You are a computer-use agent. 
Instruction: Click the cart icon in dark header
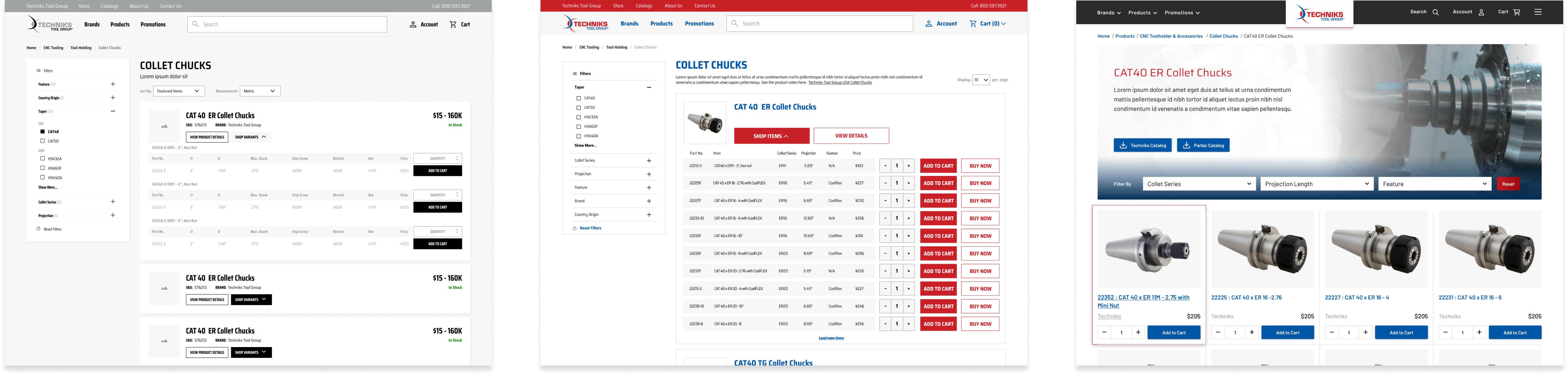[1516, 12]
